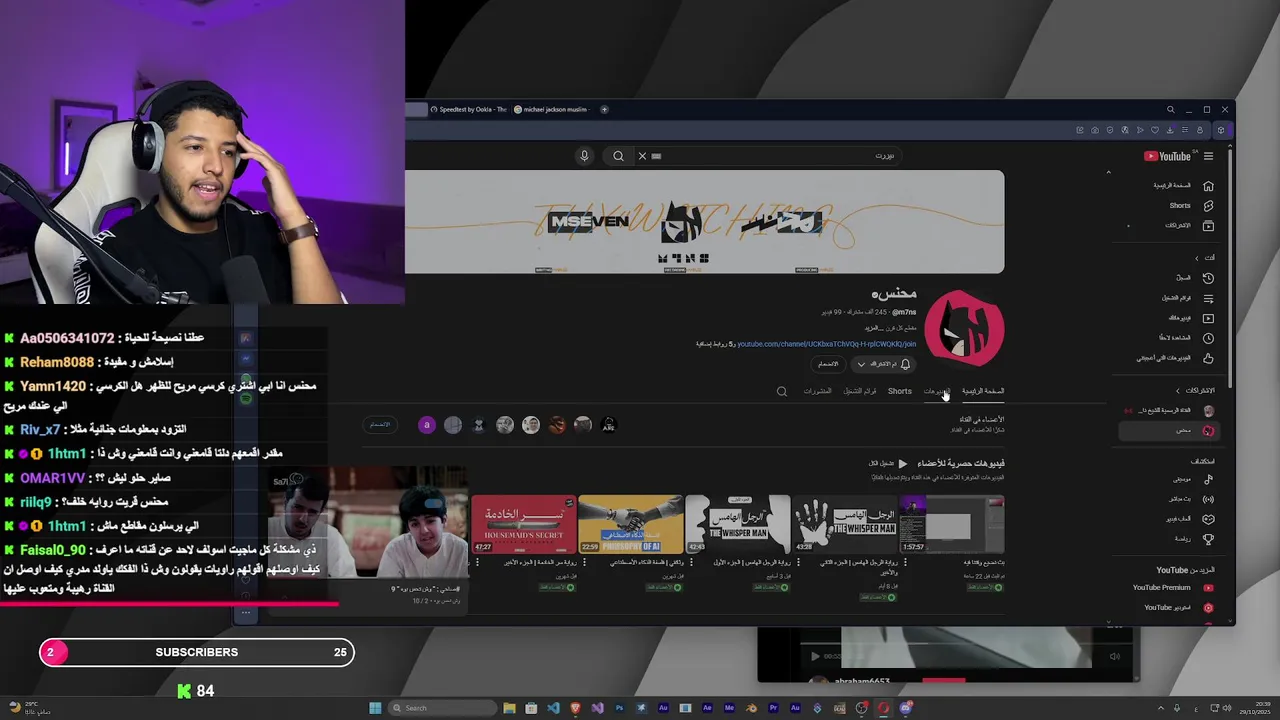The image size is (1280, 720).
Task: Open Philosophy of AI video thumbnail
Action: coord(631,524)
